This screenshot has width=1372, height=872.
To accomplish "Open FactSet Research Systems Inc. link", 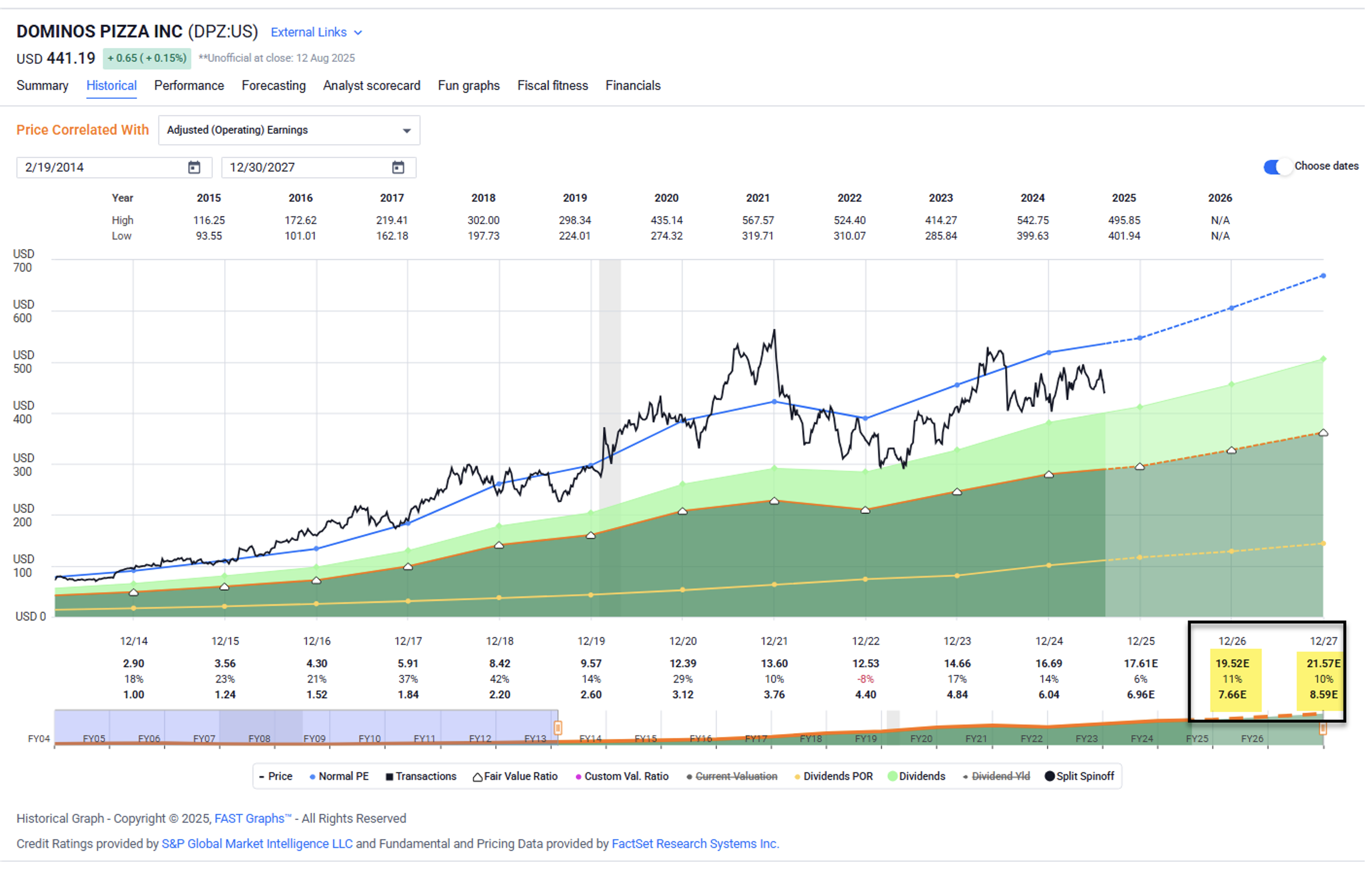I will (695, 843).
